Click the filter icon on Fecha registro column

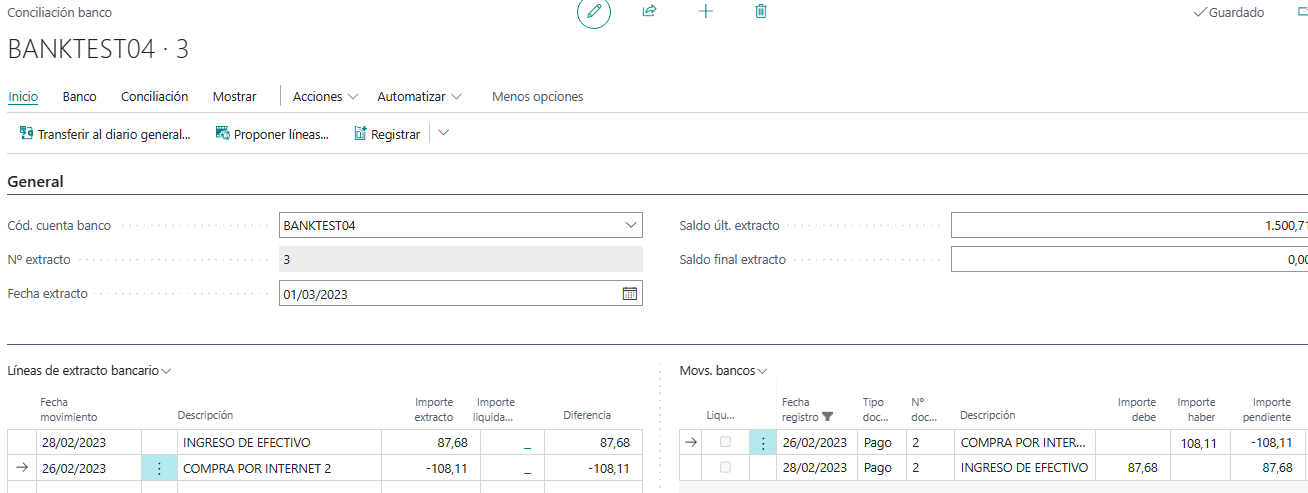pyautogui.click(x=827, y=417)
